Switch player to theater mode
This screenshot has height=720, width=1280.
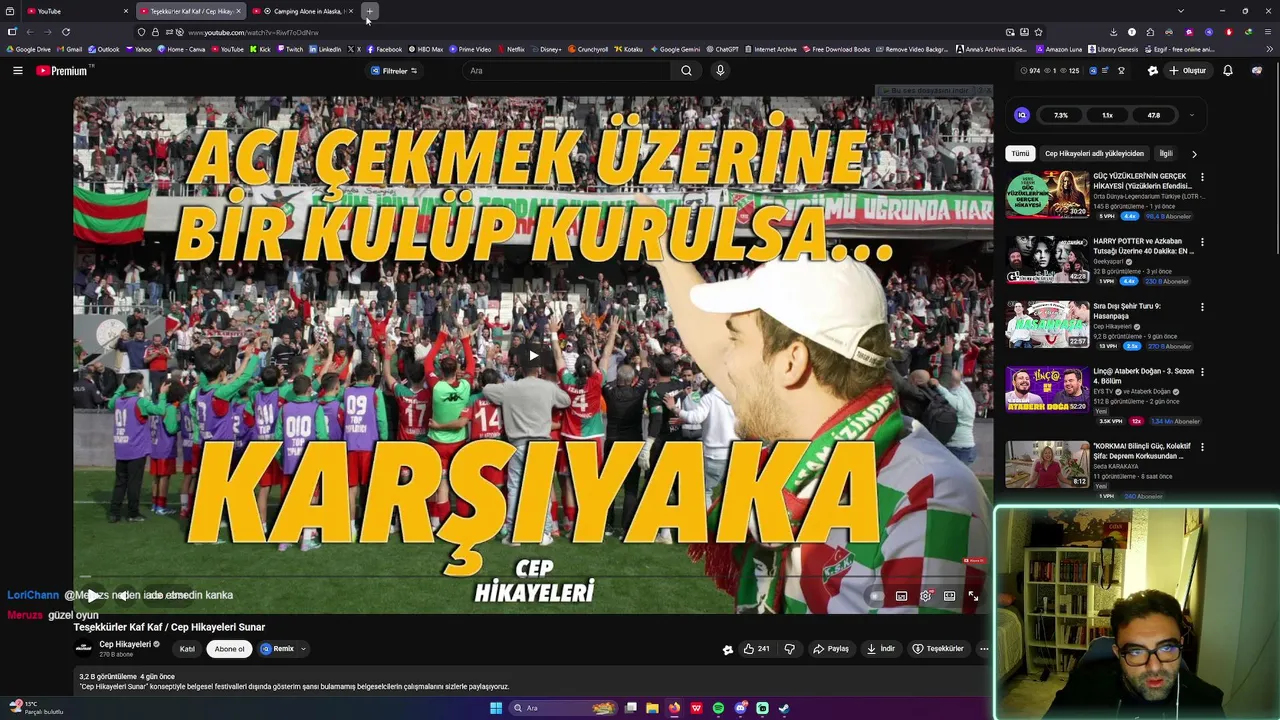click(949, 596)
